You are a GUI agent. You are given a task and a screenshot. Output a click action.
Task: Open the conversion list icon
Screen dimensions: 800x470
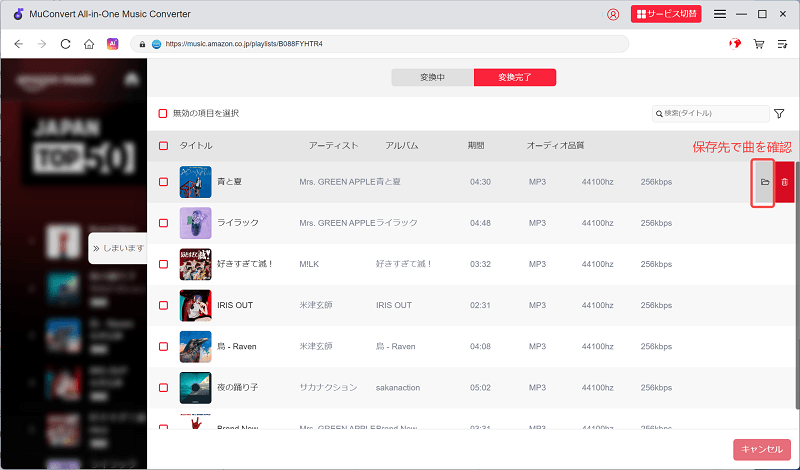[x=782, y=44]
